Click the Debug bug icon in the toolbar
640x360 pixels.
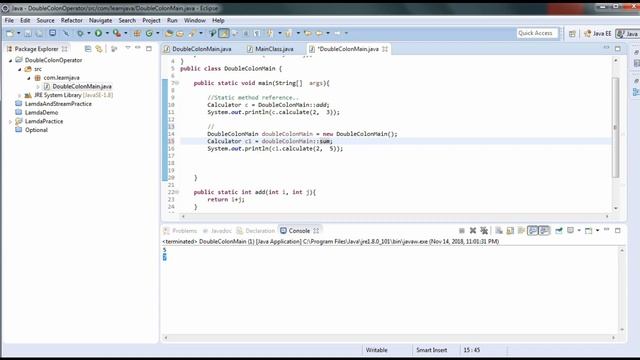(80, 33)
